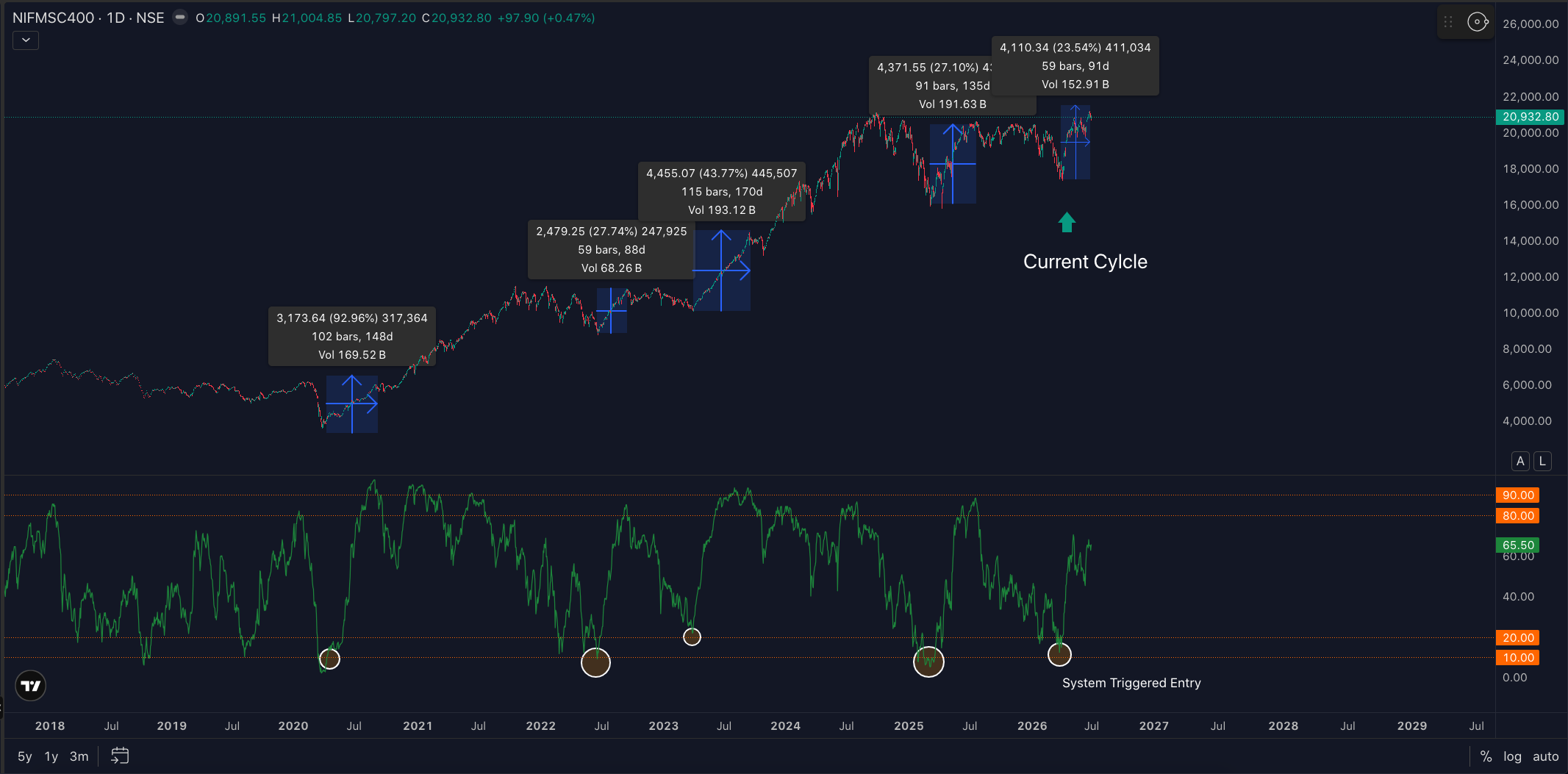Click the 26,000.00 price axis label
The image size is (1568, 774).
coord(1530,24)
